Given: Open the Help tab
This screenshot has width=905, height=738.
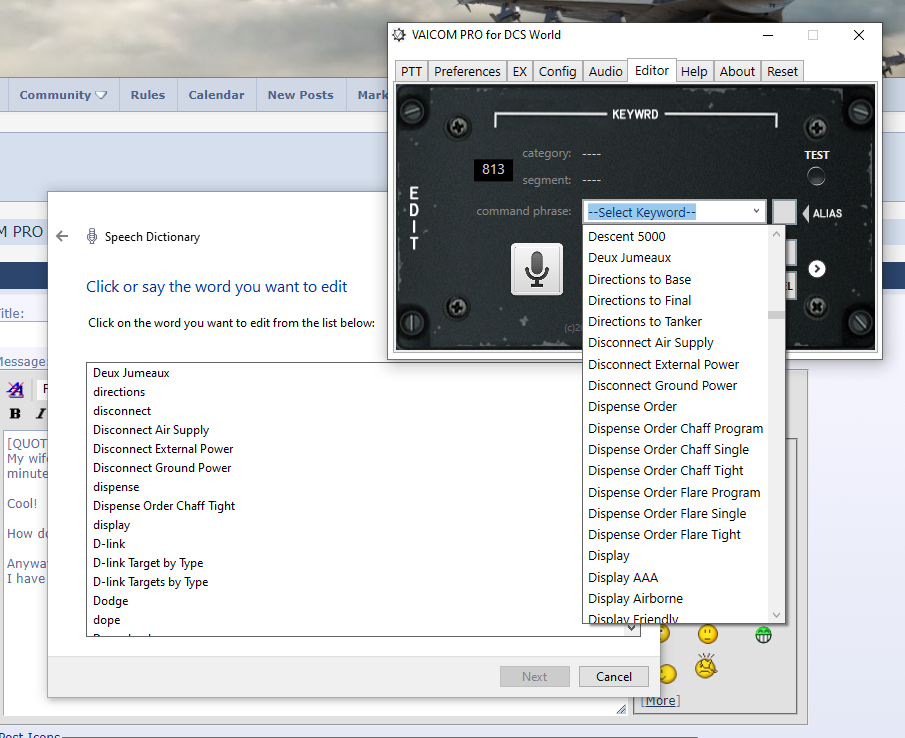Looking at the screenshot, I should click(694, 72).
